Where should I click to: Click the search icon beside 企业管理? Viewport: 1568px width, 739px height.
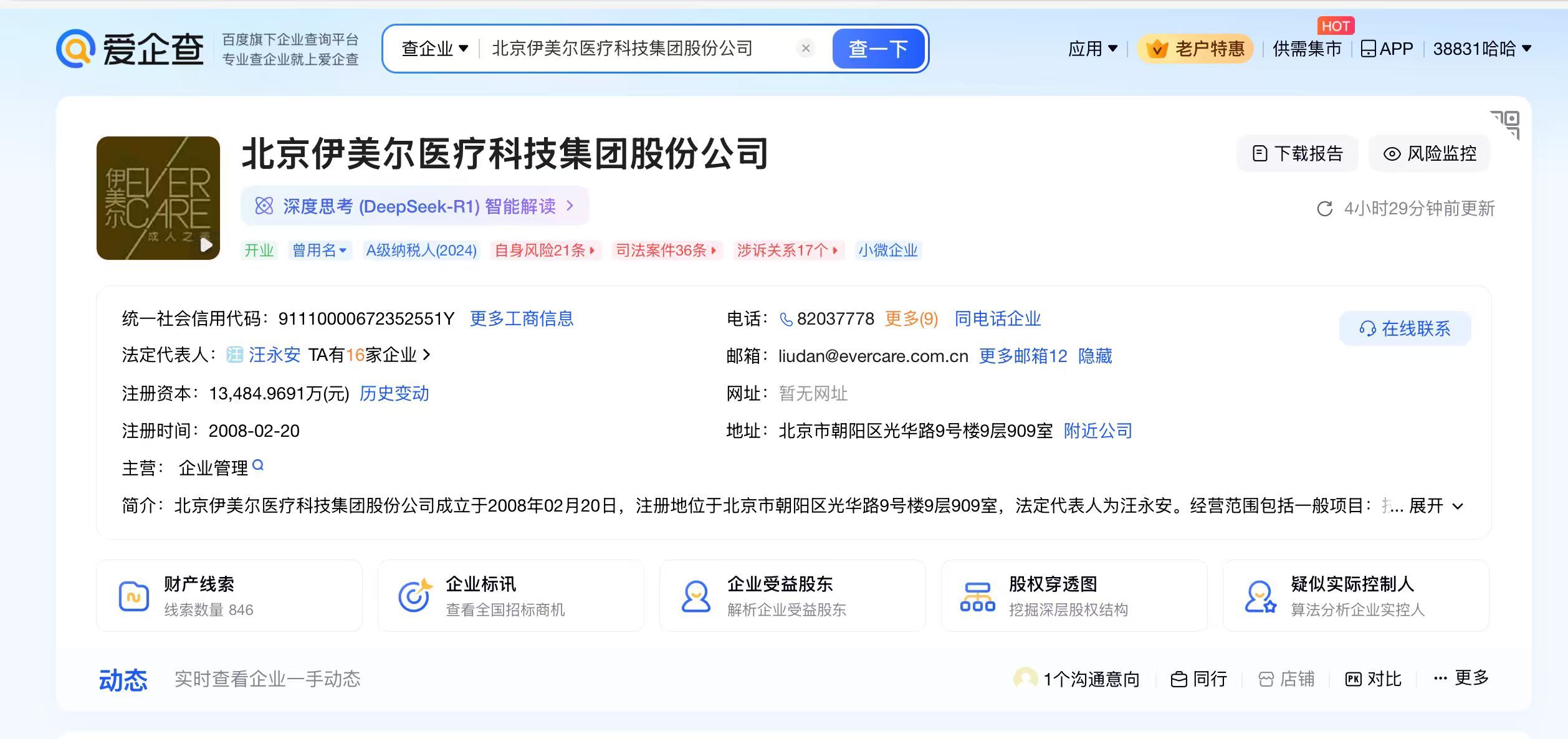coord(258,465)
